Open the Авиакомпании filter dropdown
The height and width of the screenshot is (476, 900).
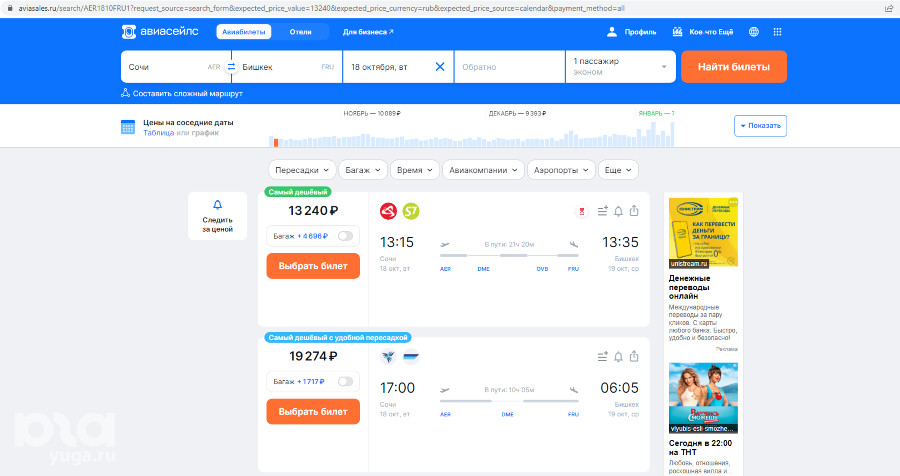point(483,170)
